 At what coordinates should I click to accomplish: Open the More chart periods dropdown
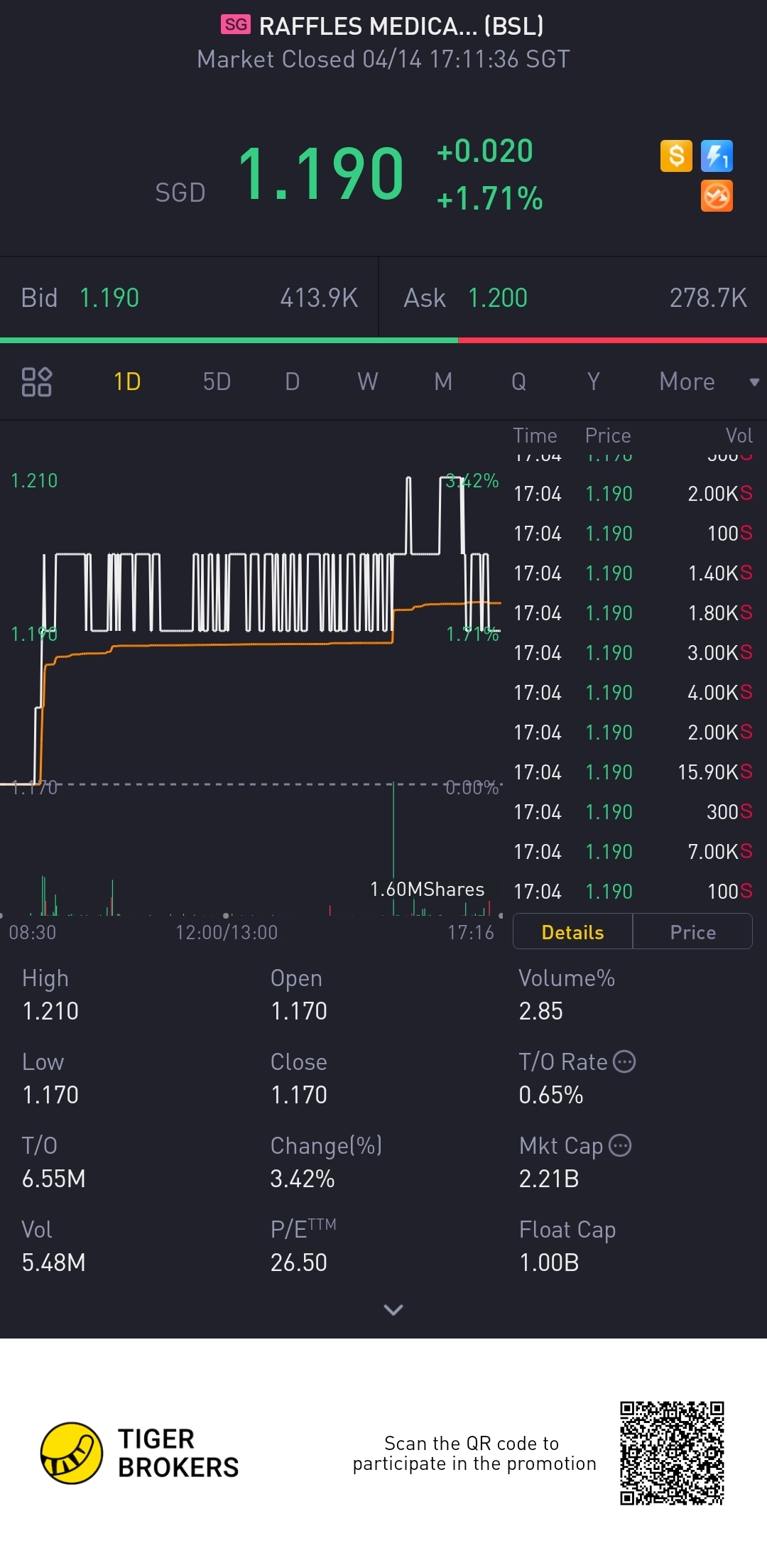(x=709, y=382)
